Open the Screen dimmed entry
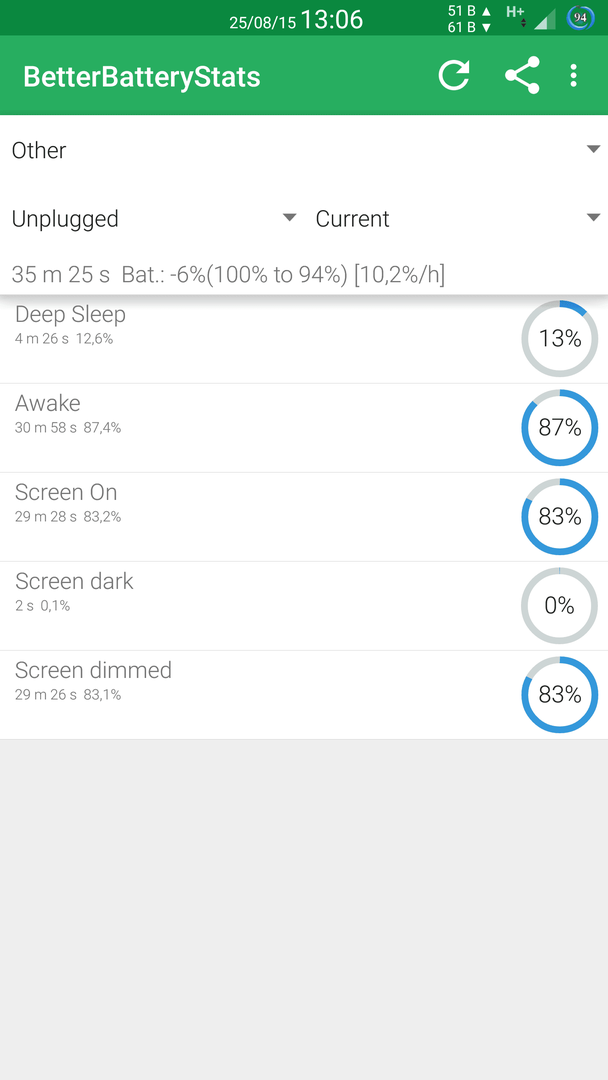608x1080 pixels. point(304,695)
